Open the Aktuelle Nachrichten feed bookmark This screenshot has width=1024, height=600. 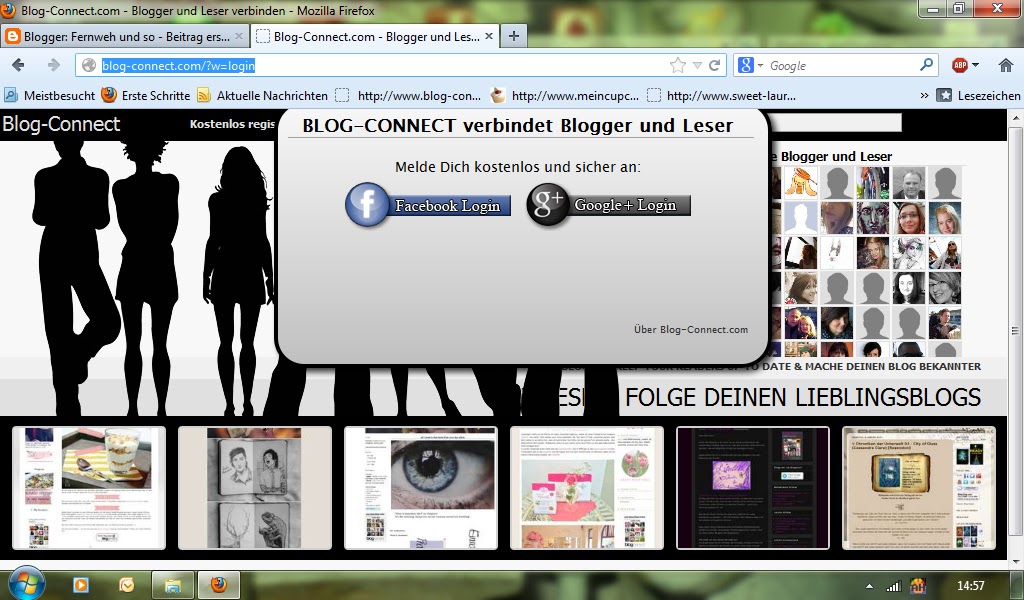[263, 95]
